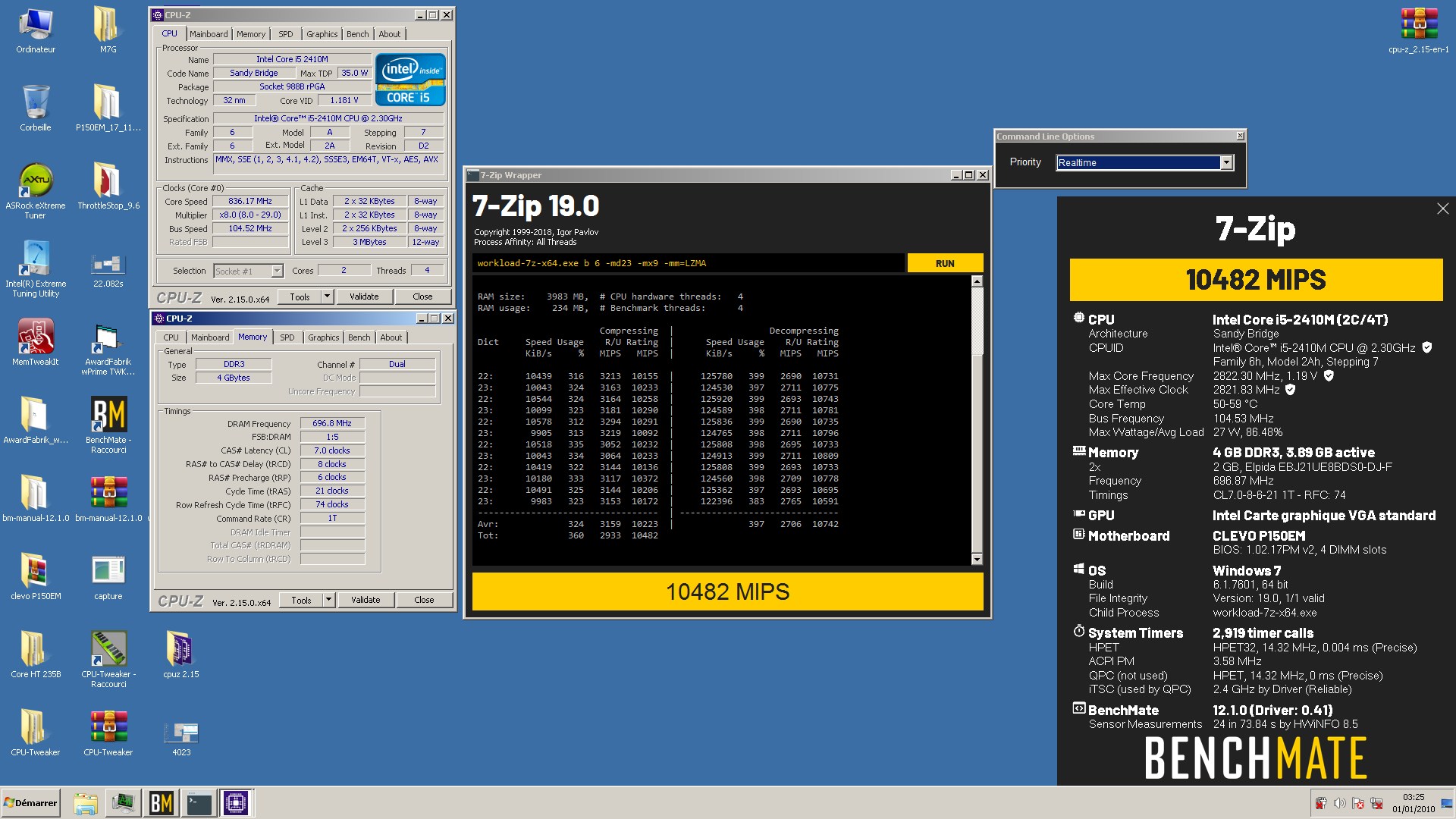
Task: Open the Corbeille recycle bin
Action: point(36,108)
